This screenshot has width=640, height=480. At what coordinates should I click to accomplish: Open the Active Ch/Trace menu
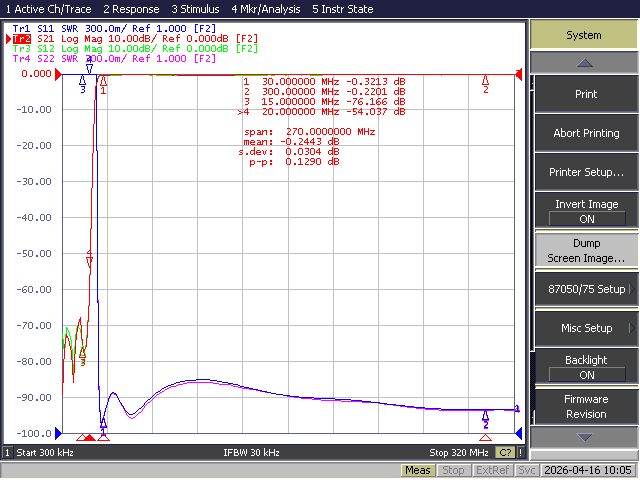pos(49,9)
